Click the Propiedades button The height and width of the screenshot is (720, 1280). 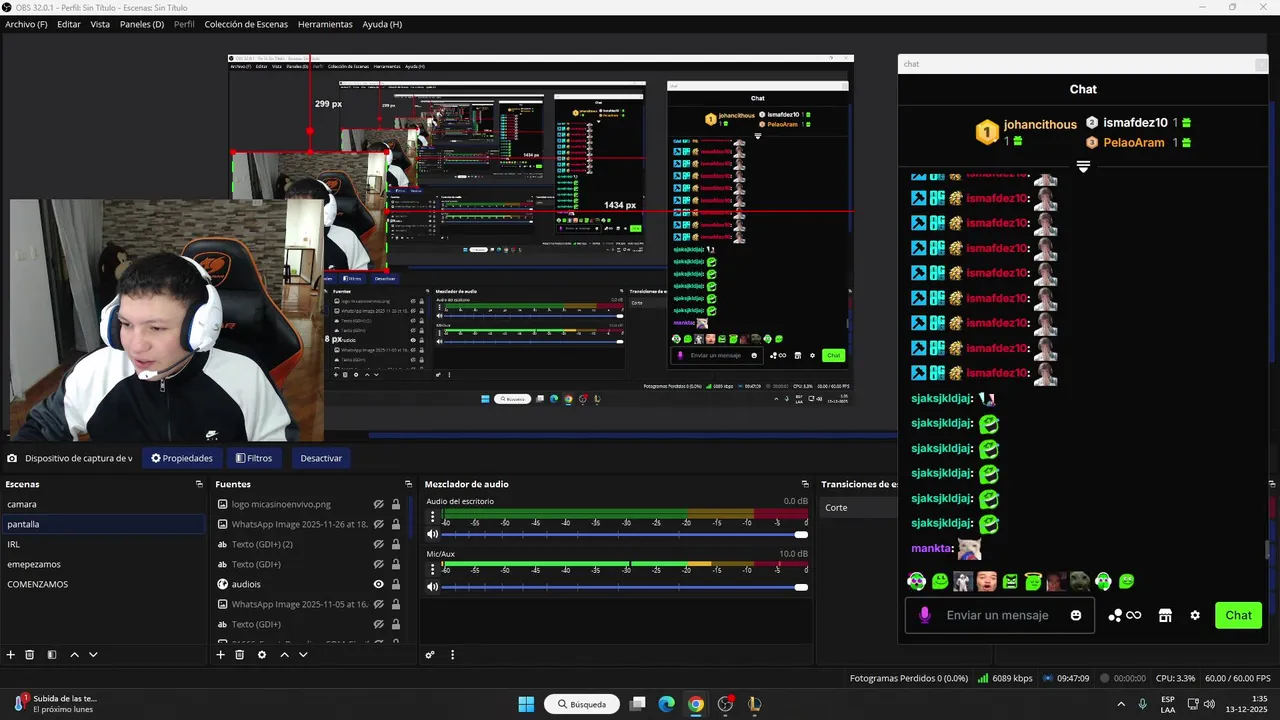coord(182,458)
